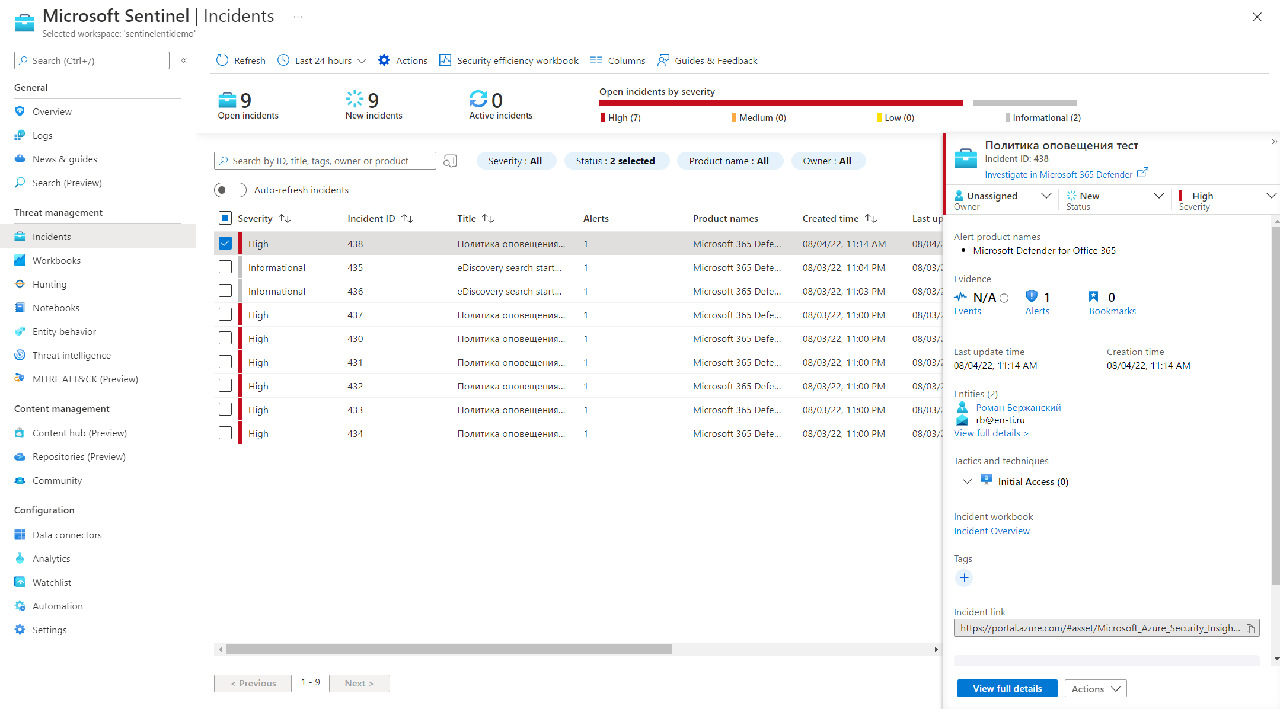Open the Status : 2 selected filter
The image size is (1280, 720).
[616, 161]
